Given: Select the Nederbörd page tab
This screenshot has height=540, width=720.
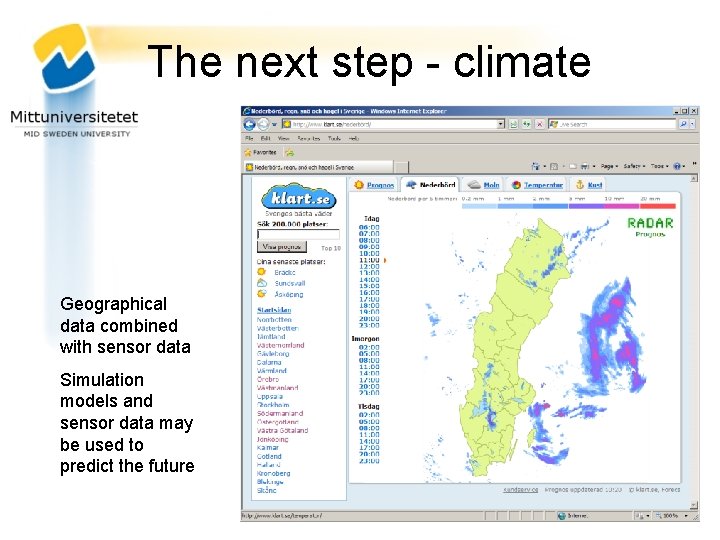Looking at the screenshot, I should (430, 185).
